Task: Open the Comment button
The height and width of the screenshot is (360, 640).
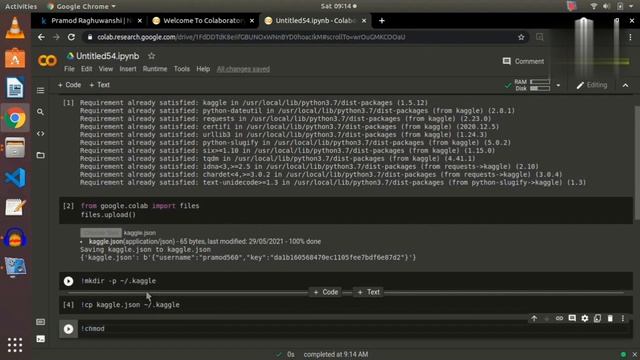Action: click(524, 61)
